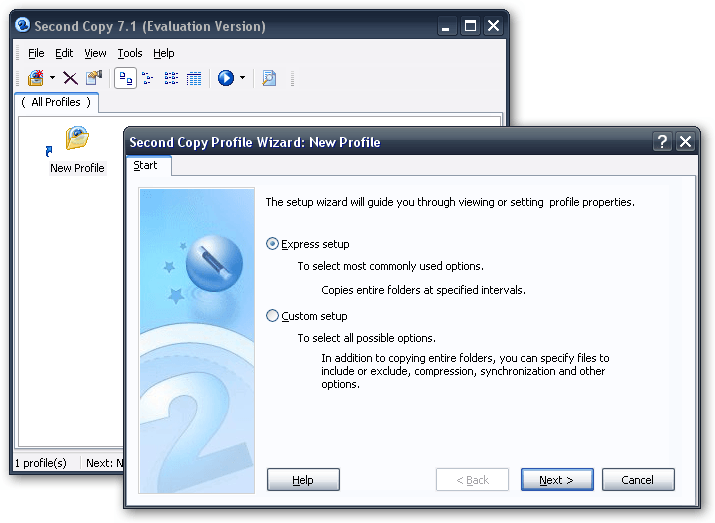Click the New Profile toolbar icon
Screen dimensions: 715x523
click(36, 78)
